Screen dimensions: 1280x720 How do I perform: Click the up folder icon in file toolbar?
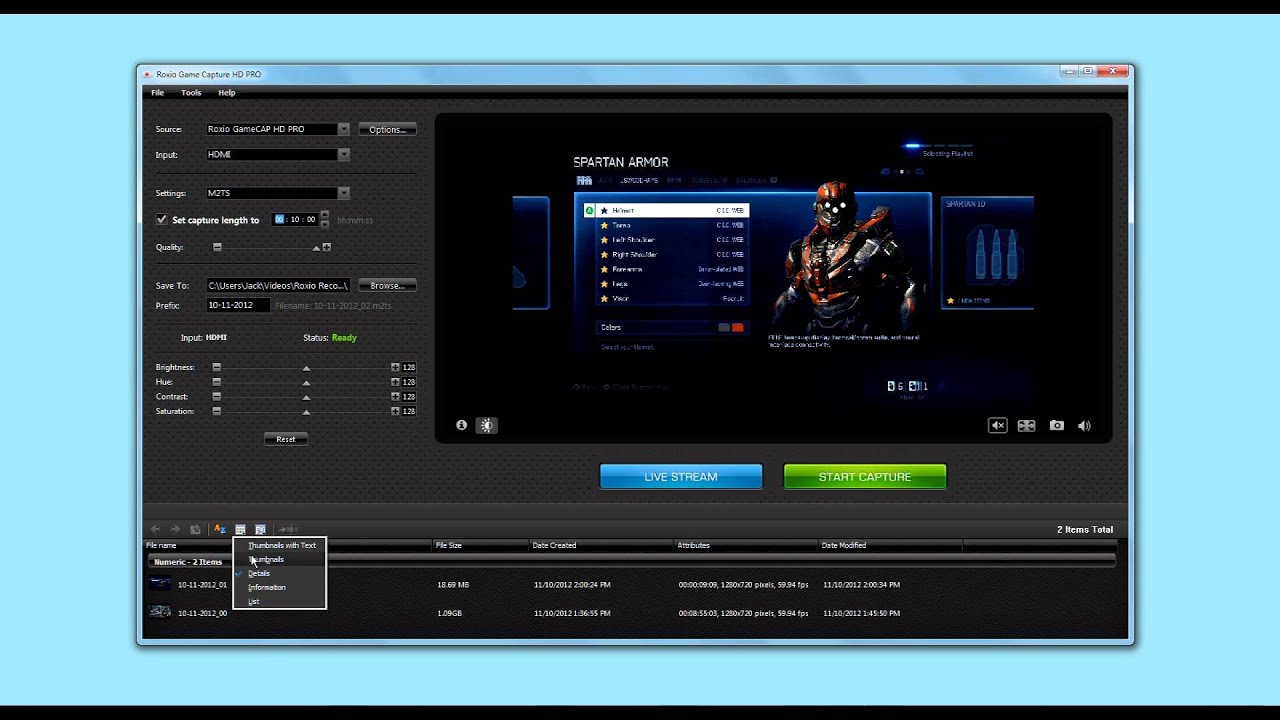coord(195,529)
